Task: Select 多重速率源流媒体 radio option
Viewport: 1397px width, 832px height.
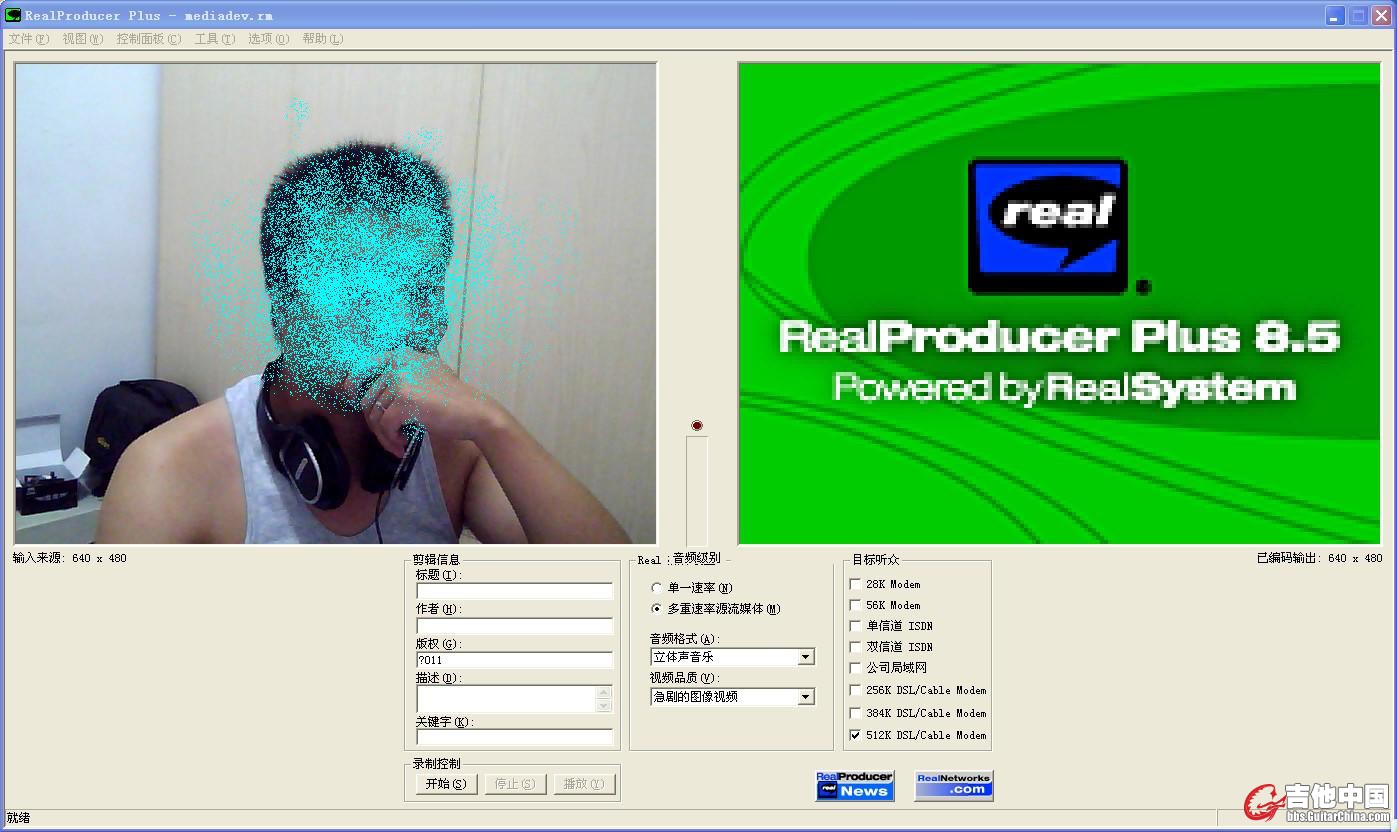Action: click(656, 609)
